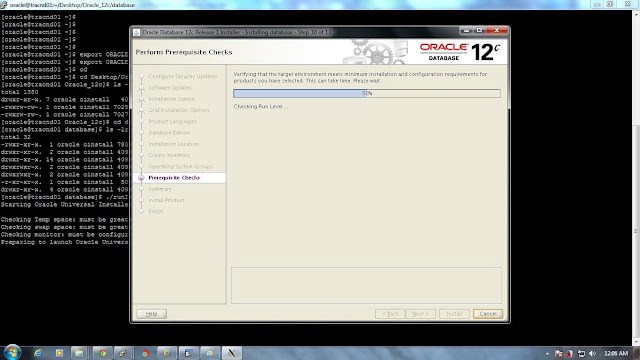Click the network tray icon

(x=582, y=353)
